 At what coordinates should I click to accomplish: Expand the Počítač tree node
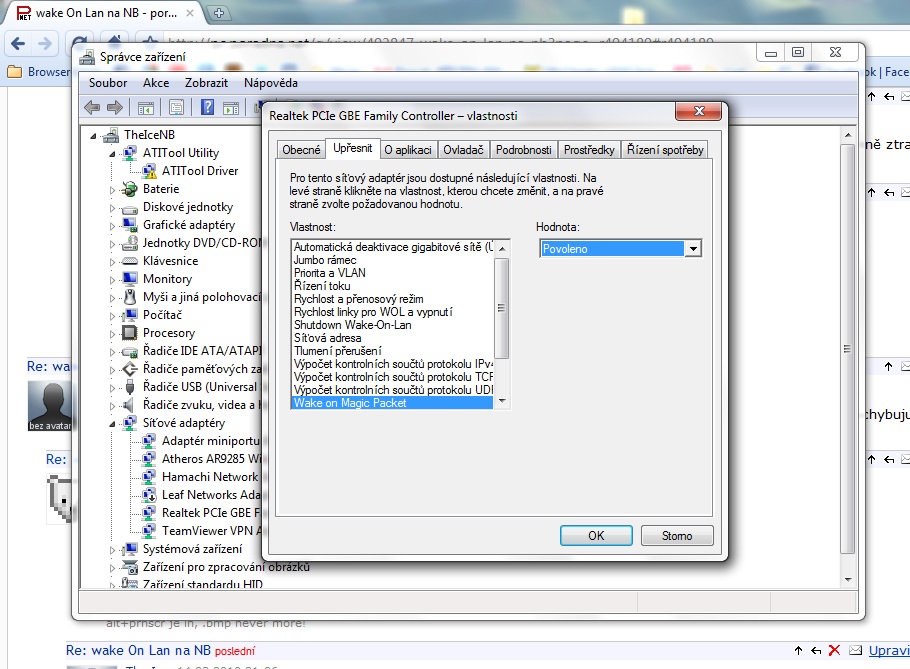pyautogui.click(x=113, y=316)
